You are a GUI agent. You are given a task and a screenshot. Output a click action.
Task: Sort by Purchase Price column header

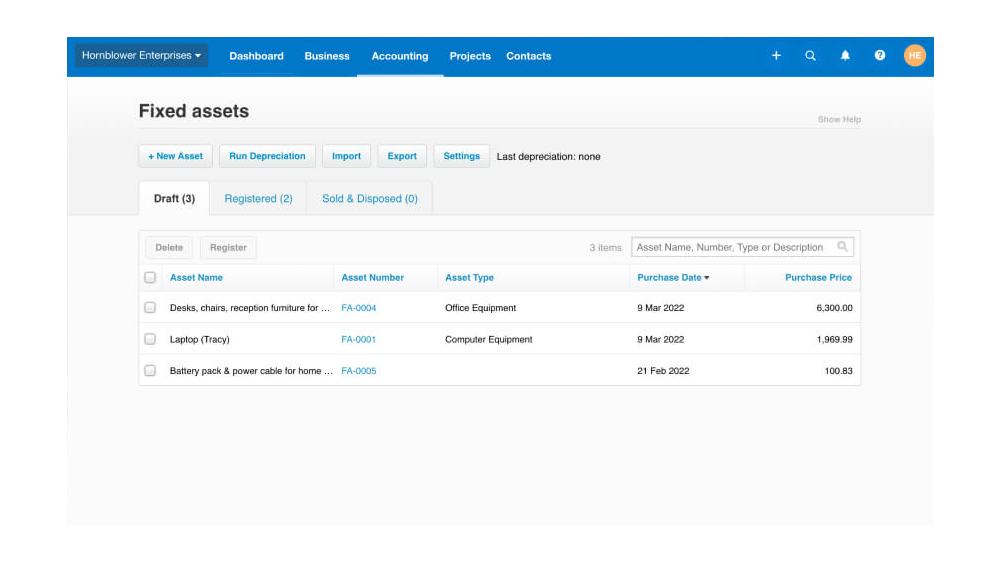click(x=818, y=277)
